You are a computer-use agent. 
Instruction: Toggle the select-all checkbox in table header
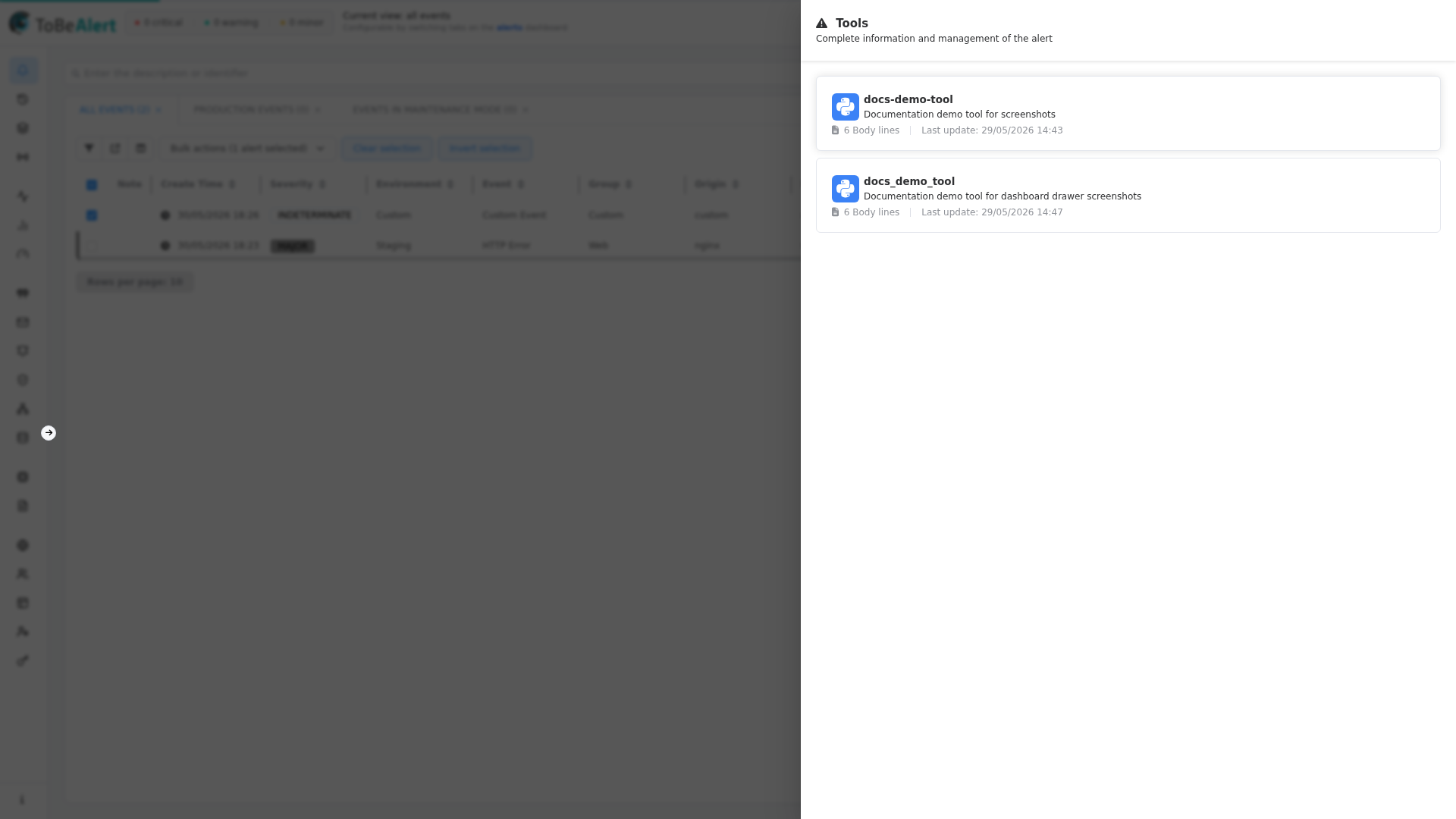coord(92,184)
